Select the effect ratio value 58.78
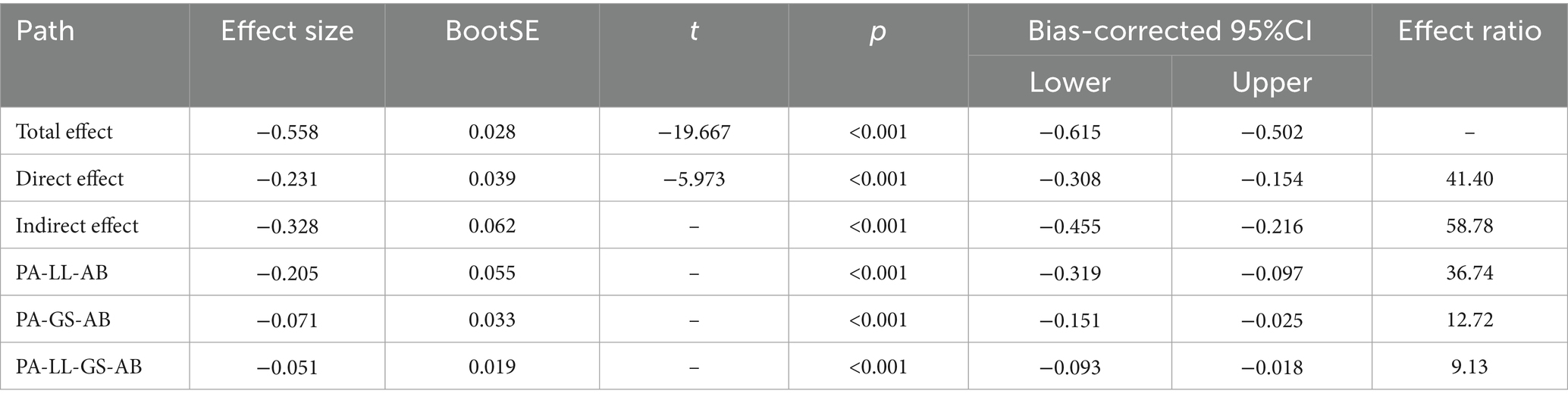 (1469, 226)
